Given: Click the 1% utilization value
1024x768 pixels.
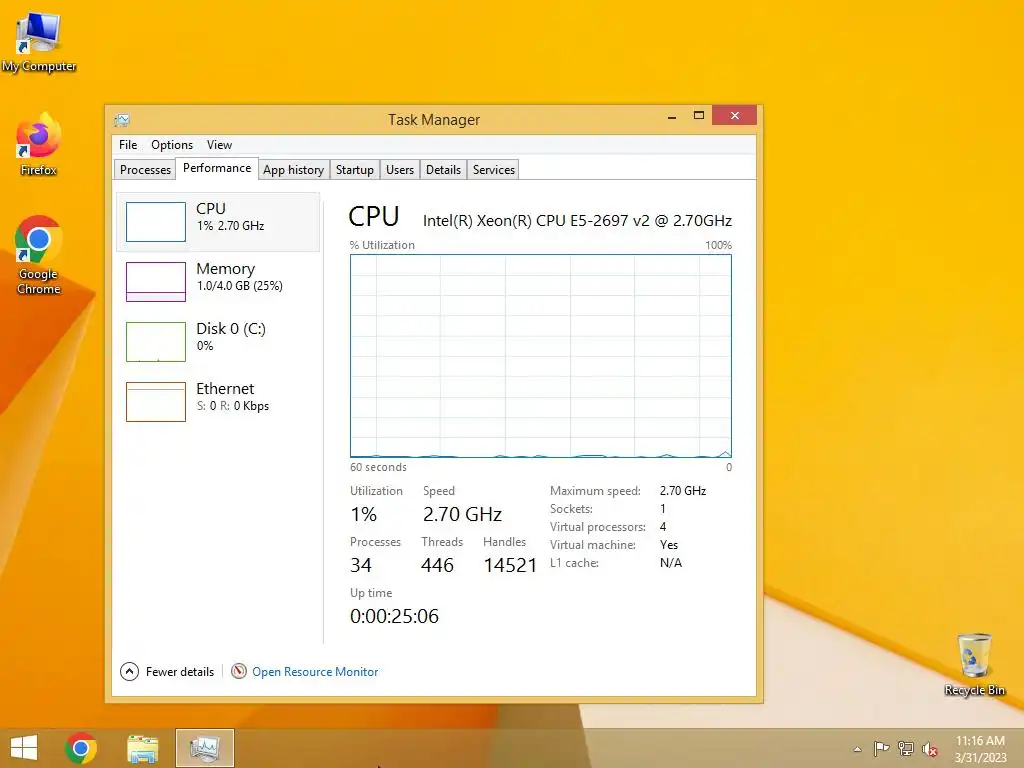Looking at the screenshot, I should coord(363,515).
